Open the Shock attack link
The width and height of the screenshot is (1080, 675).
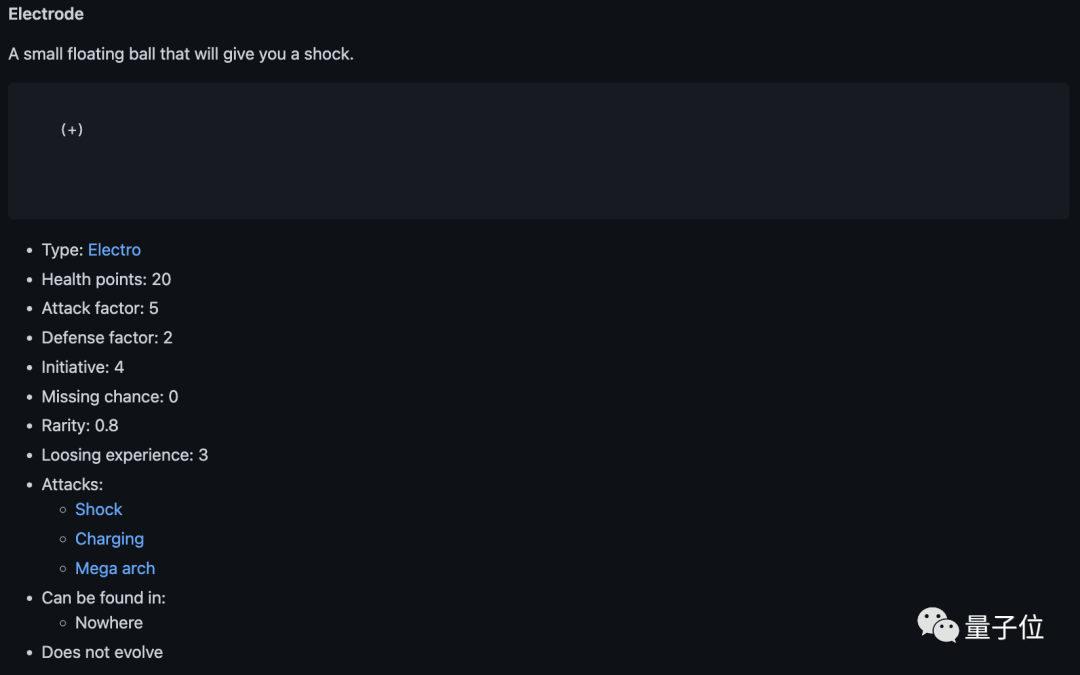click(x=98, y=509)
